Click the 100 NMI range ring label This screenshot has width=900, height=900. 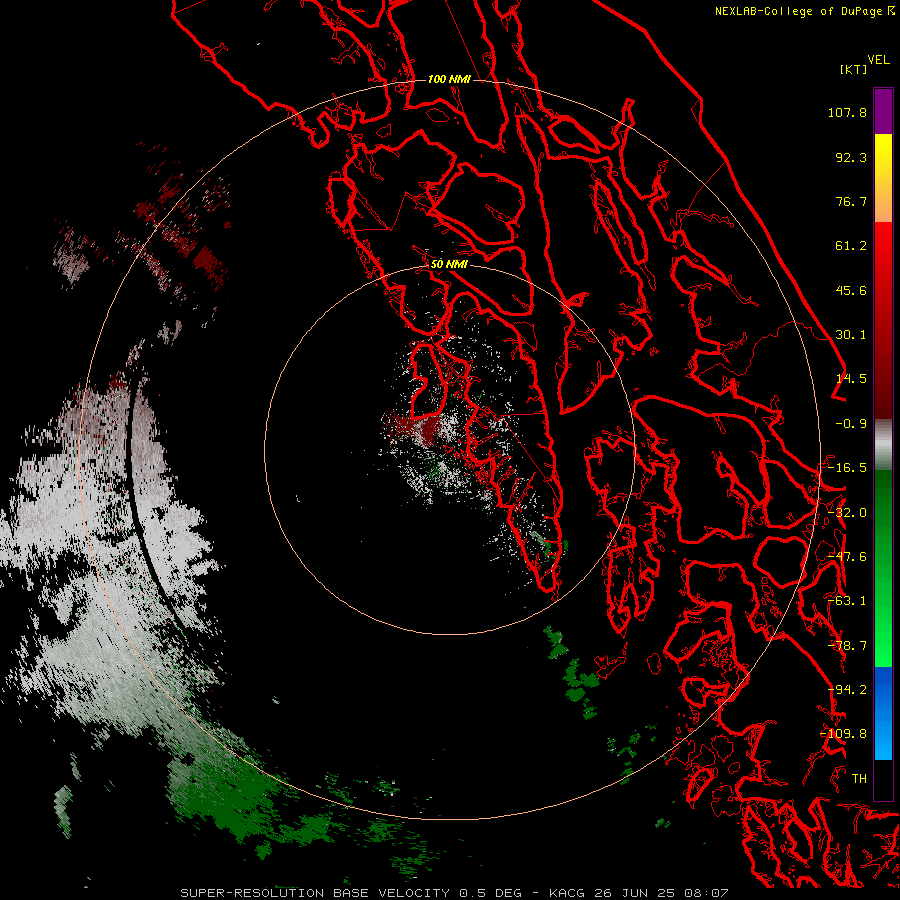click(x=449, y=79)
